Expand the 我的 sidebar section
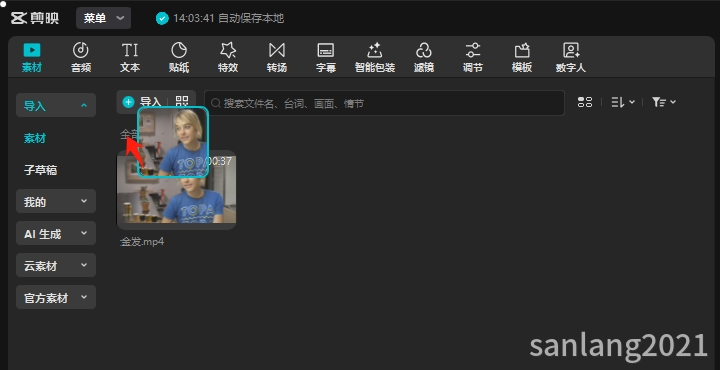720x370 pixels. coord(56,202)
